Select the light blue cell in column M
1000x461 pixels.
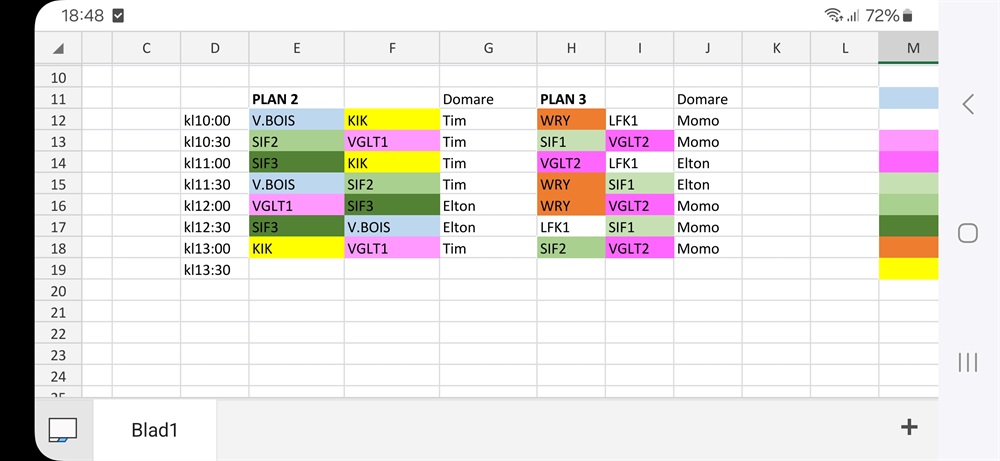(908, 99)
